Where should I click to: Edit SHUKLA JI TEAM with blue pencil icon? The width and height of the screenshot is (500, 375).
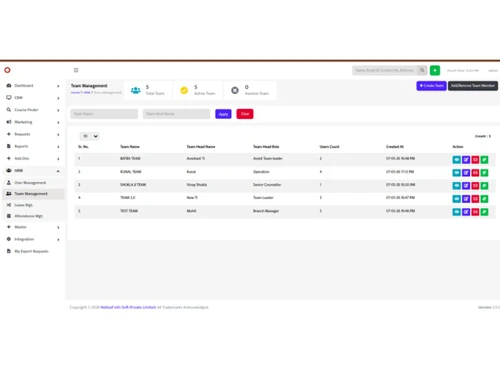(x=466, y=186)
